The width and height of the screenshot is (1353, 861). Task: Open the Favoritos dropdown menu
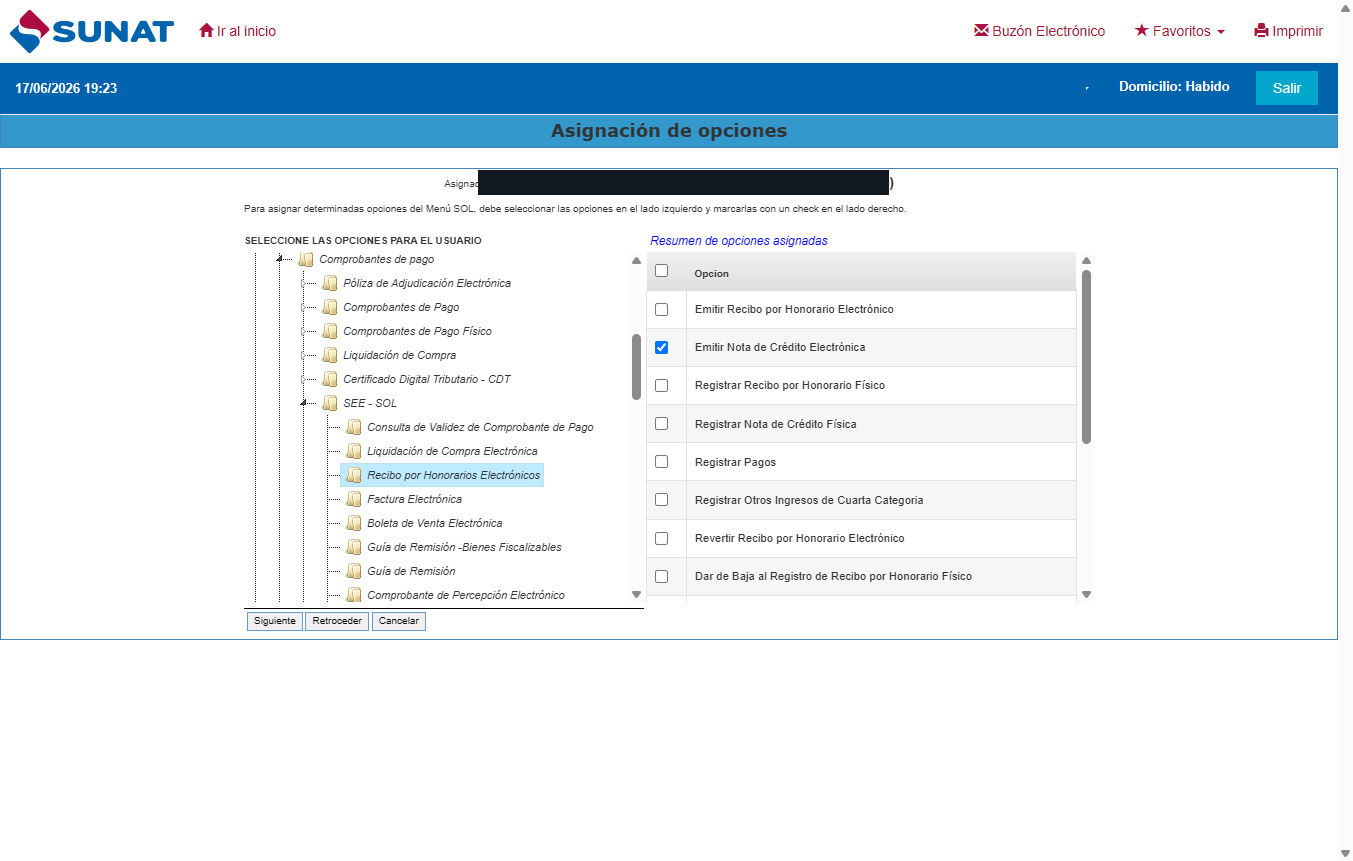pos(1180,31)
